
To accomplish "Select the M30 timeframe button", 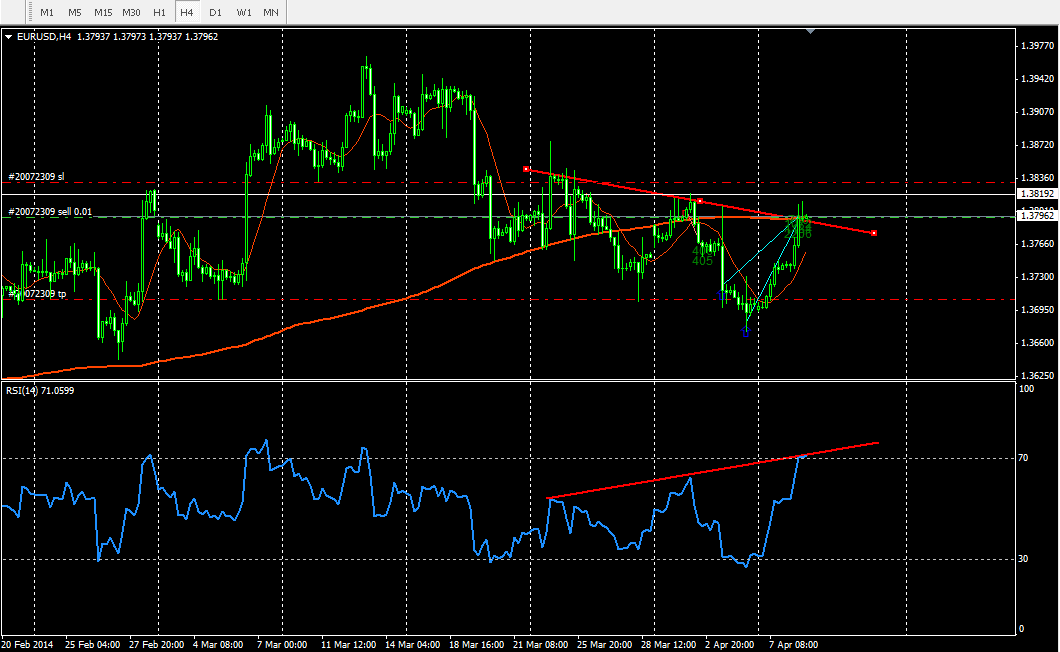I will (x=131, y=12).
